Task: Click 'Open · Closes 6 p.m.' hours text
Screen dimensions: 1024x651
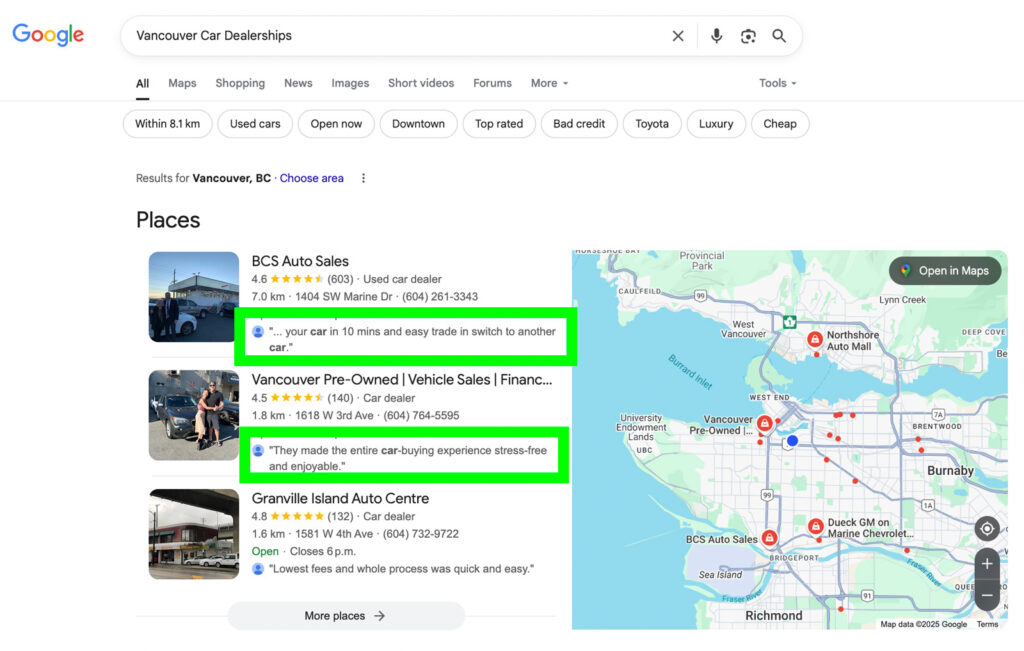Action: 304,551
